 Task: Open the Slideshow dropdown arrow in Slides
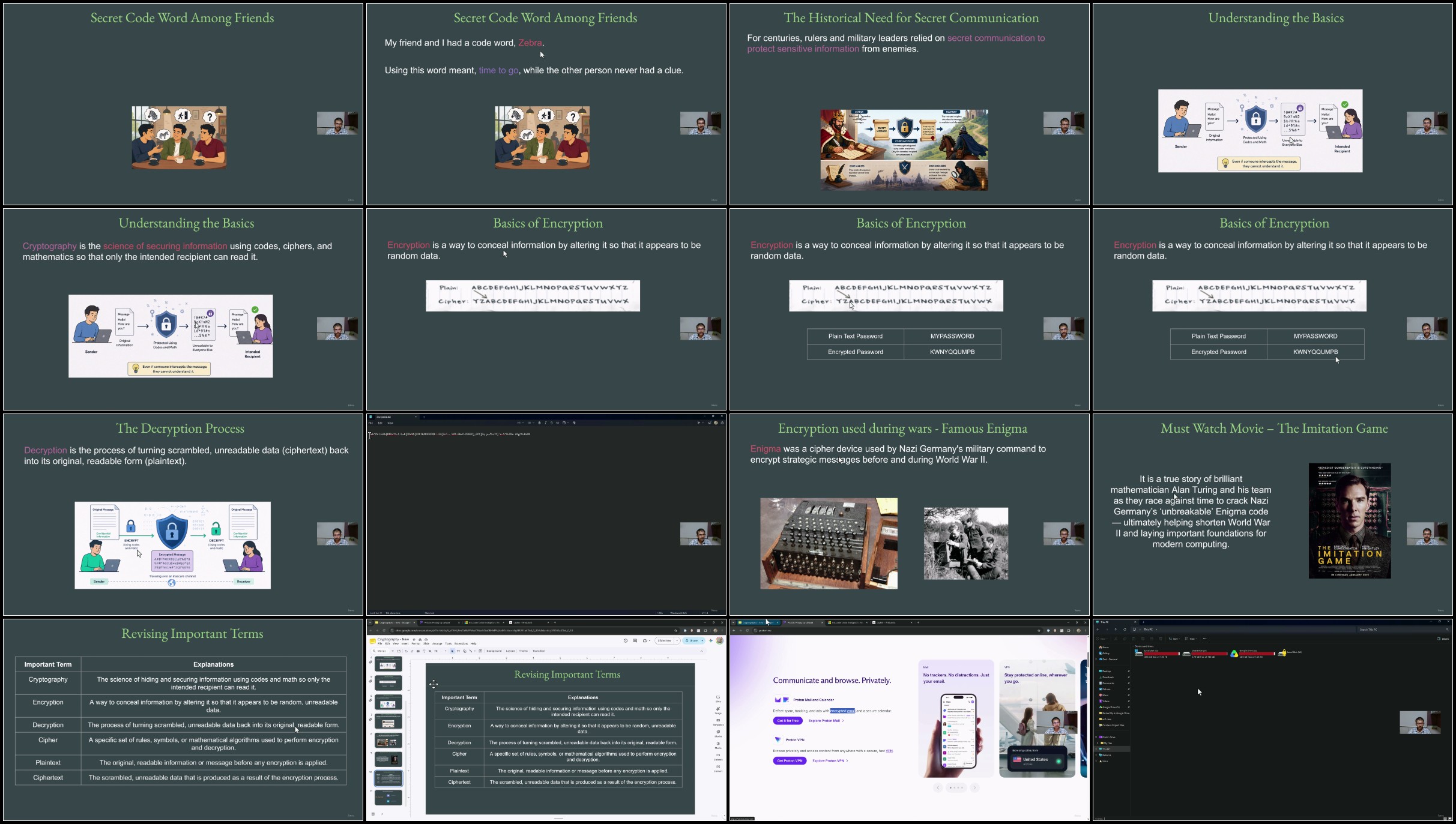click(677, 640)
